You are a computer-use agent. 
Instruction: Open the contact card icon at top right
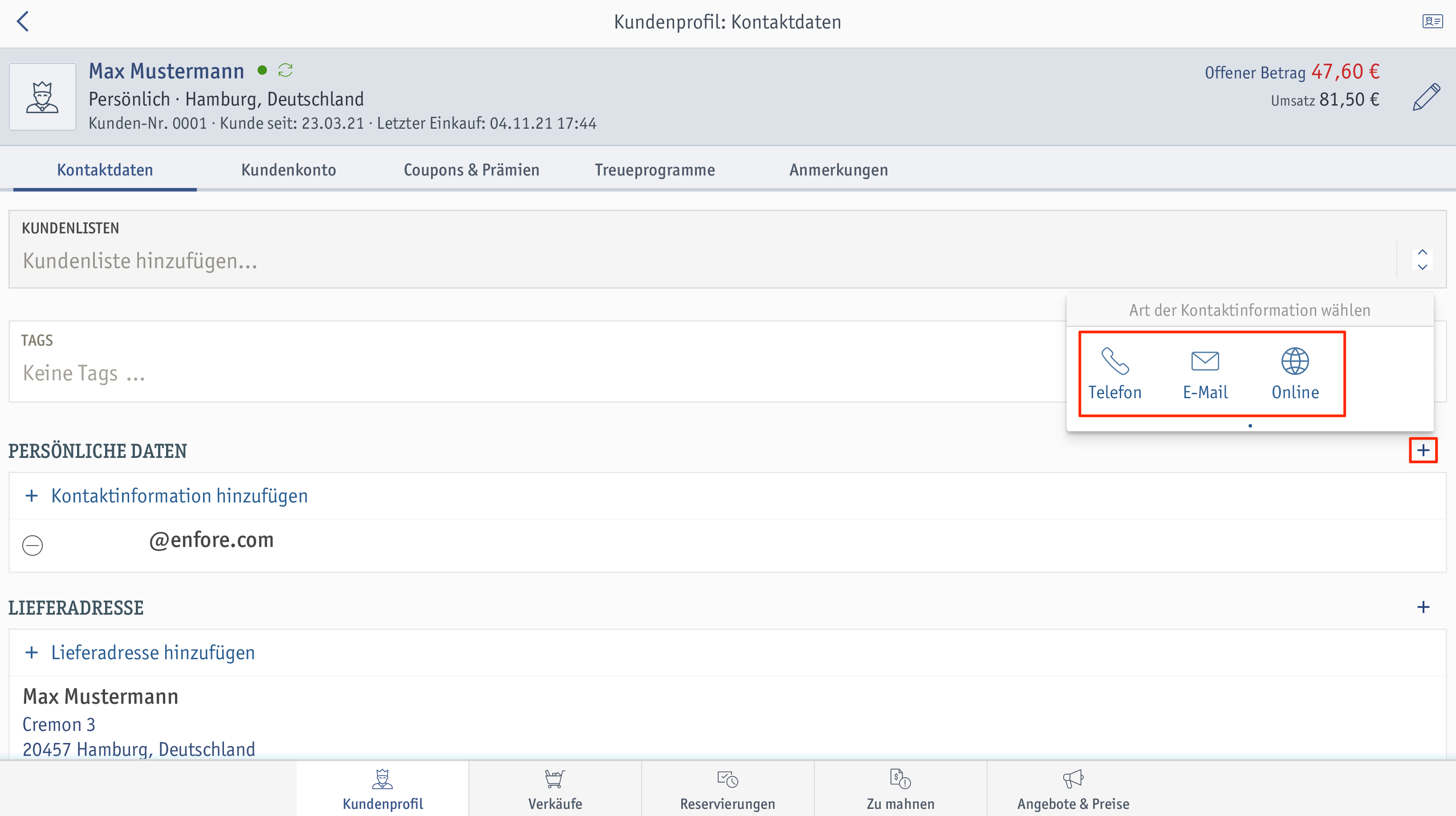[x=1432, y=22]
